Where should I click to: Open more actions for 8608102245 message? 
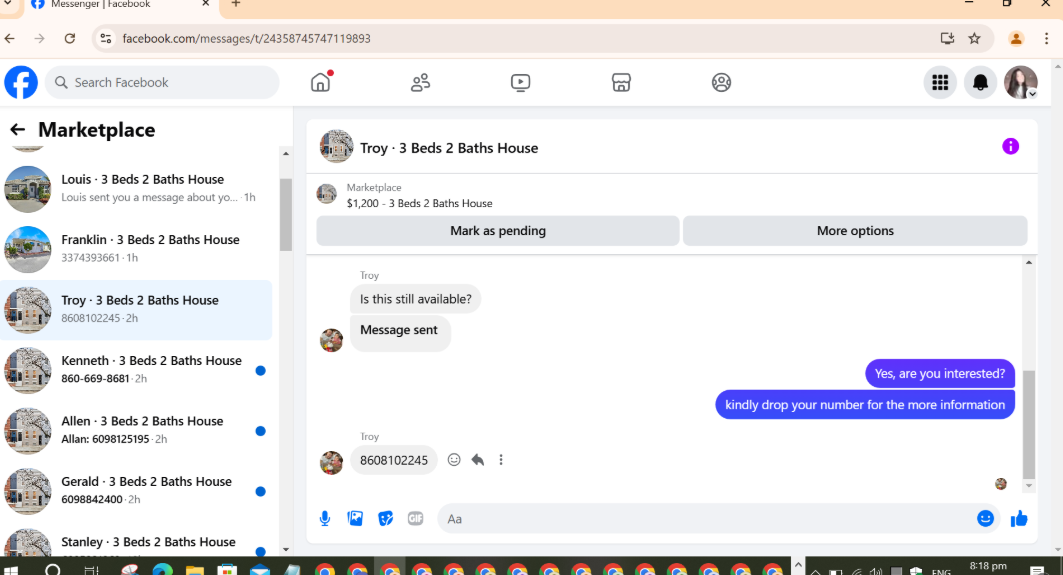[x=501, y=460]
